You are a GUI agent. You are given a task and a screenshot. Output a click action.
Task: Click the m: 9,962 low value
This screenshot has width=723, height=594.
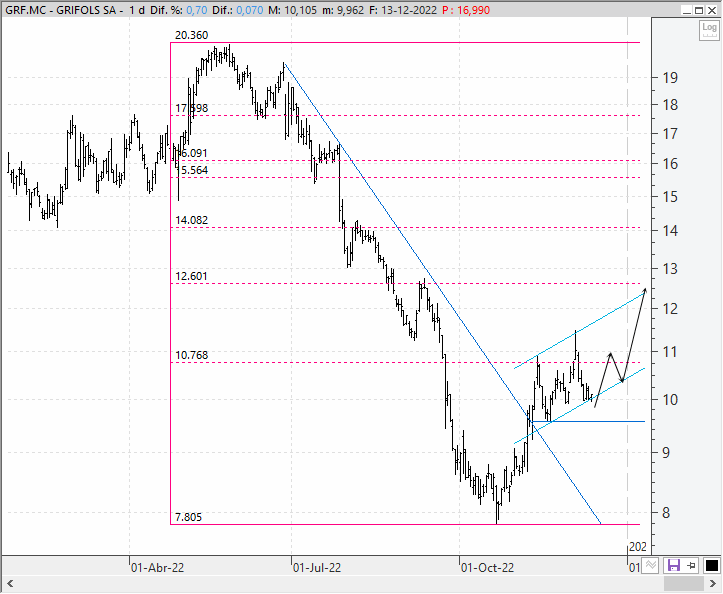point(343,10)
